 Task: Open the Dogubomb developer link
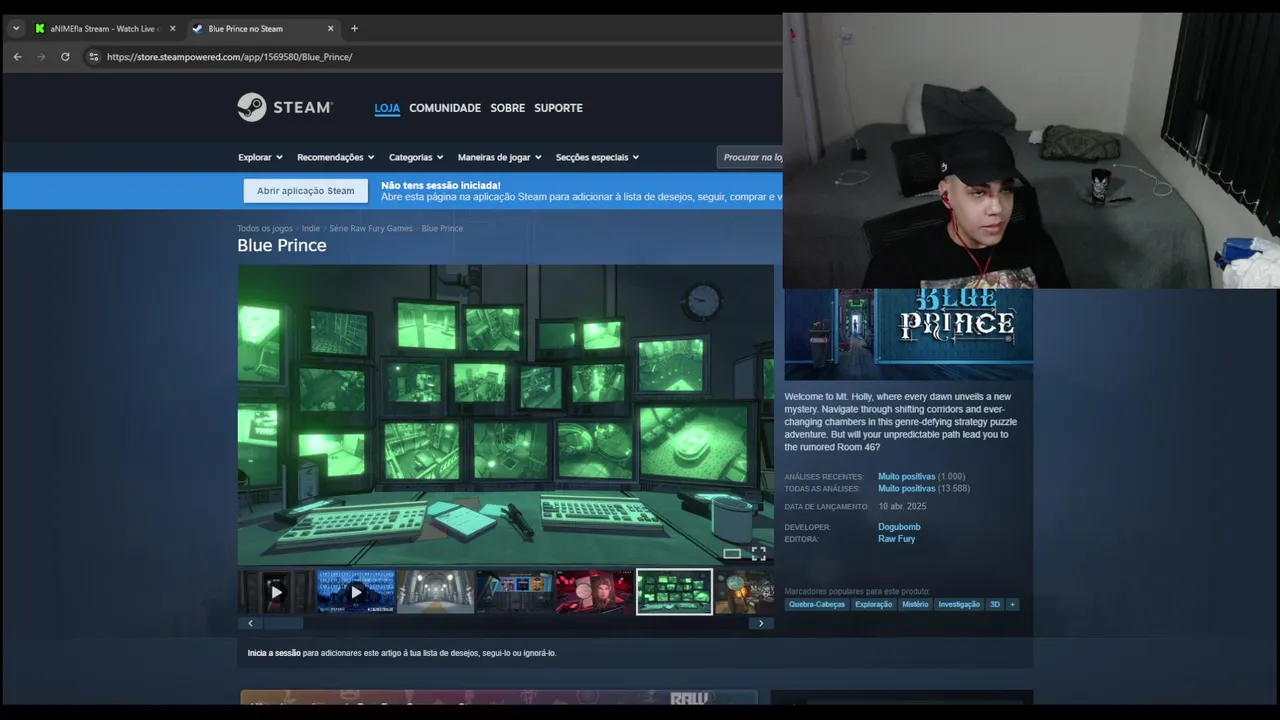coord(899,527)
